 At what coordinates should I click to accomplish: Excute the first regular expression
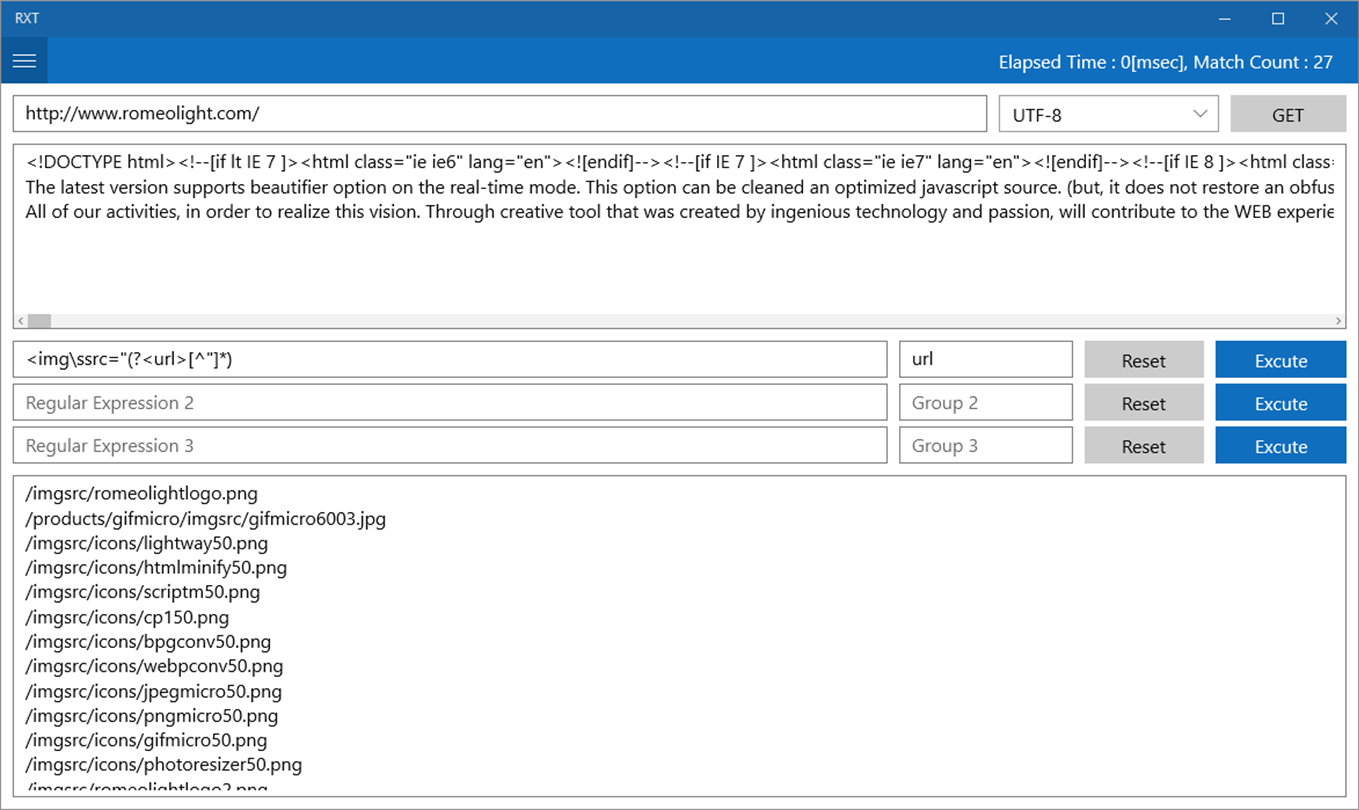1281,360
